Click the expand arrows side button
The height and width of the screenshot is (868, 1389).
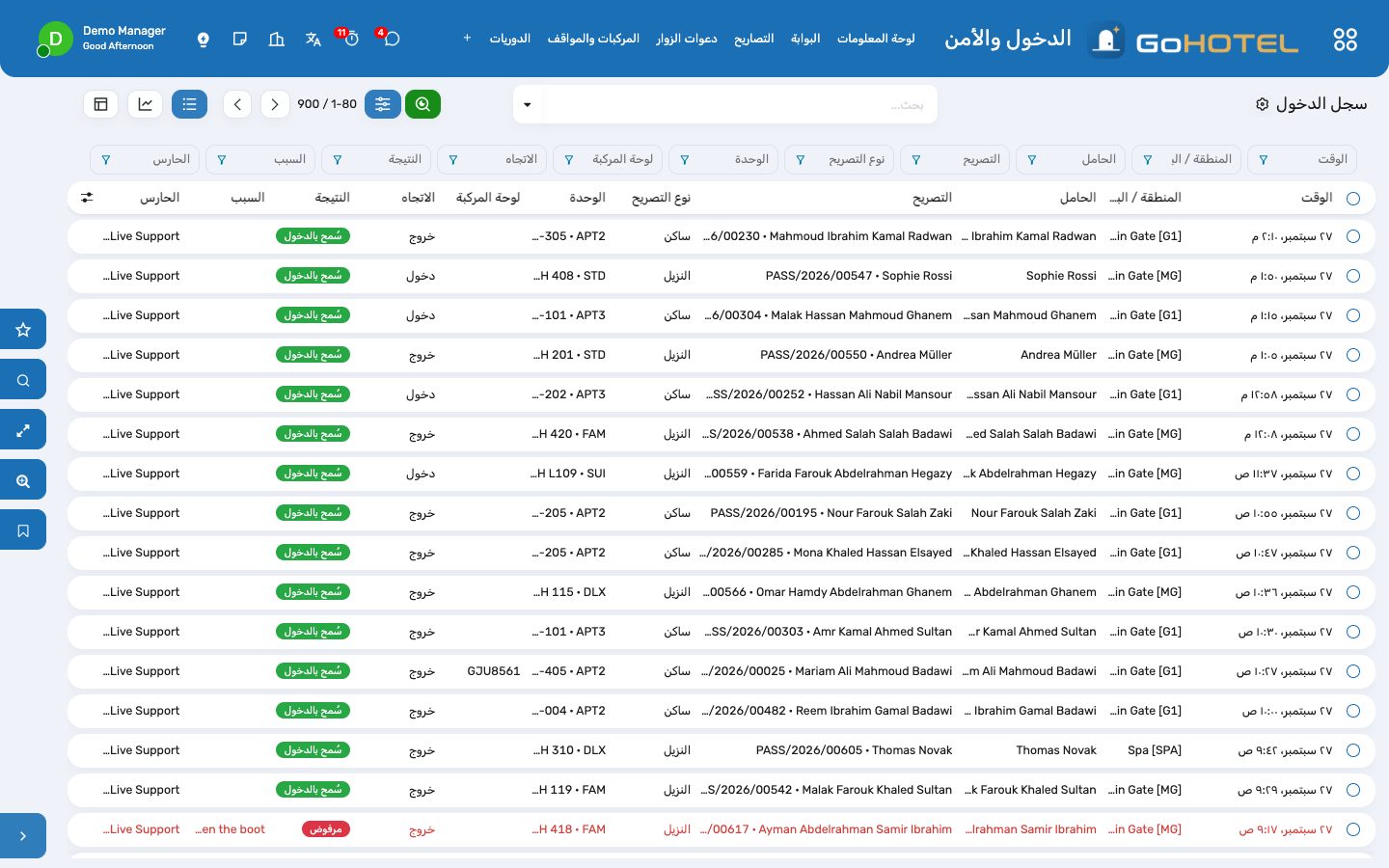pyautogui.click(x=23, y=430)
